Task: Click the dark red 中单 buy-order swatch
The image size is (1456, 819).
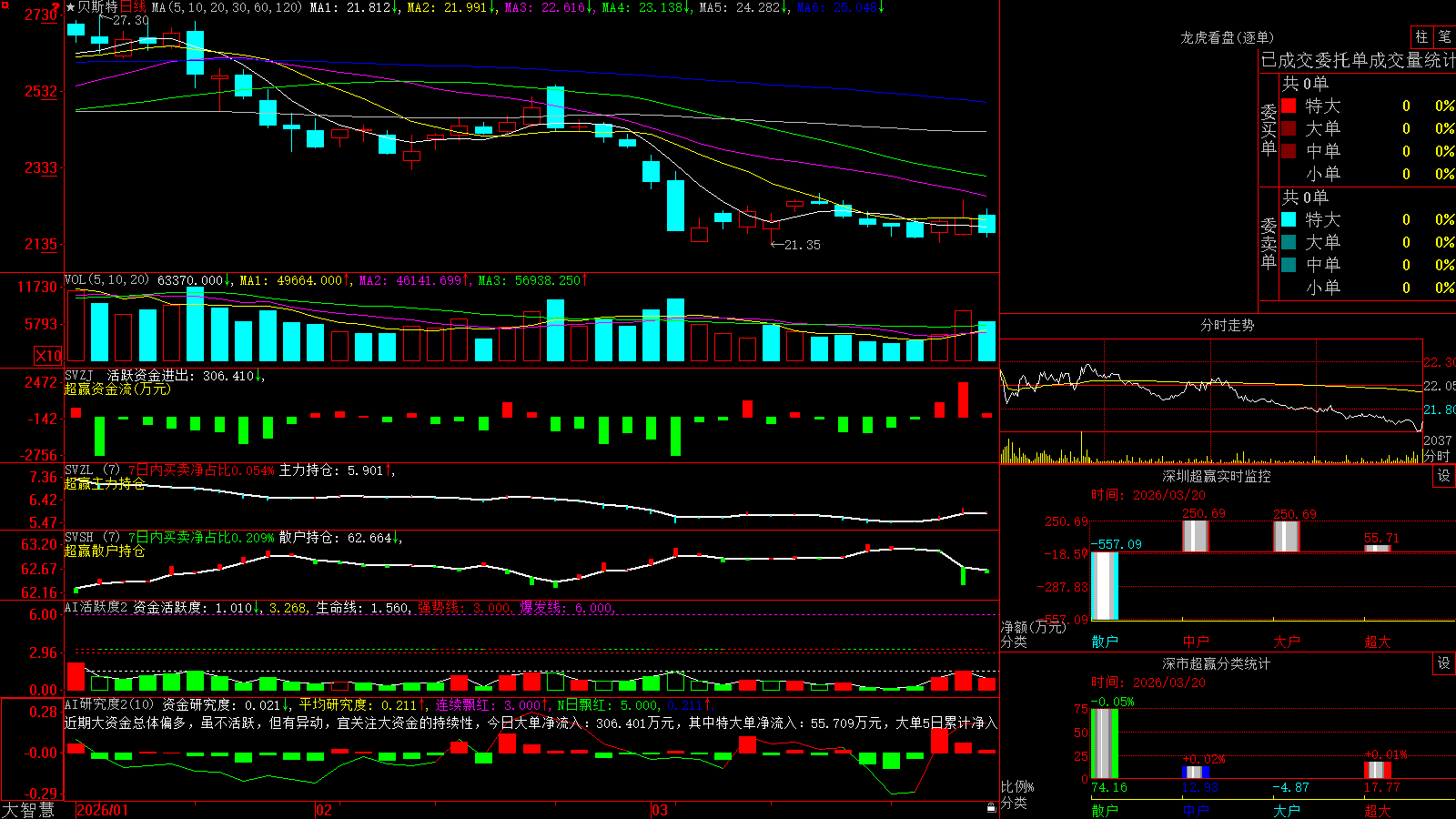Action: tap(1289, 151)
